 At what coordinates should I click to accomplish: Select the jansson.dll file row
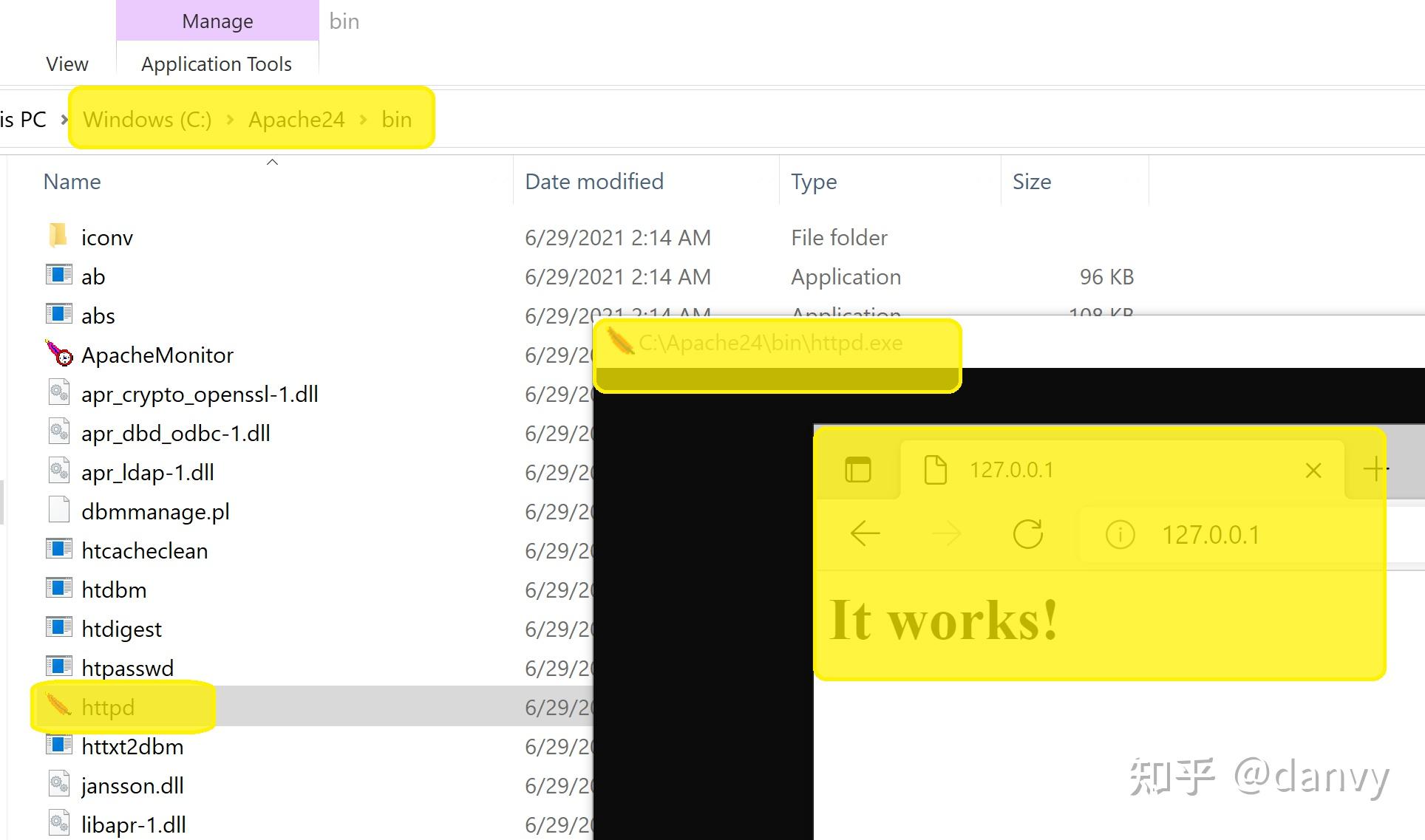(x=132, y=785)
